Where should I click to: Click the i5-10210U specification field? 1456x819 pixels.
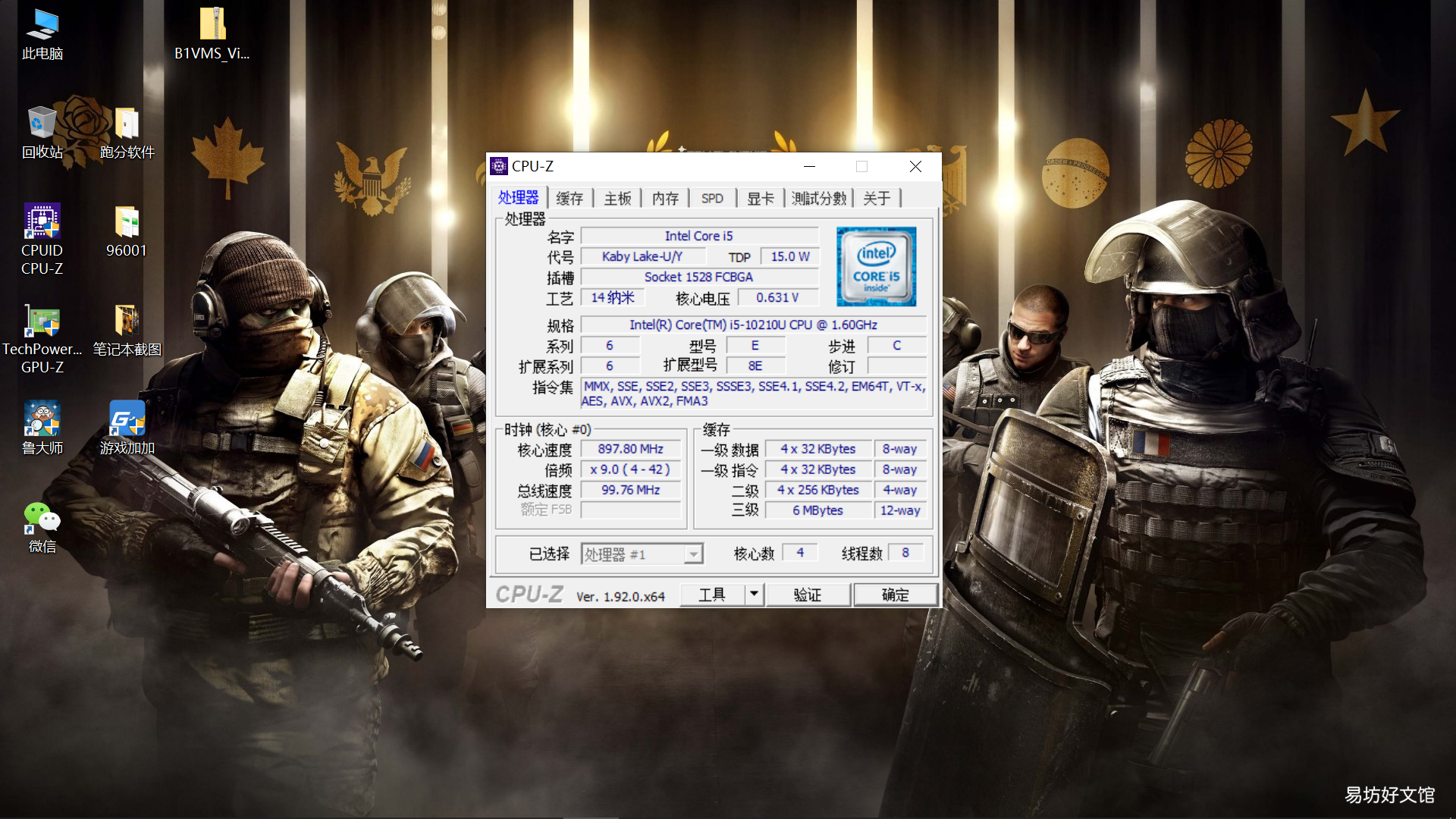753,325
